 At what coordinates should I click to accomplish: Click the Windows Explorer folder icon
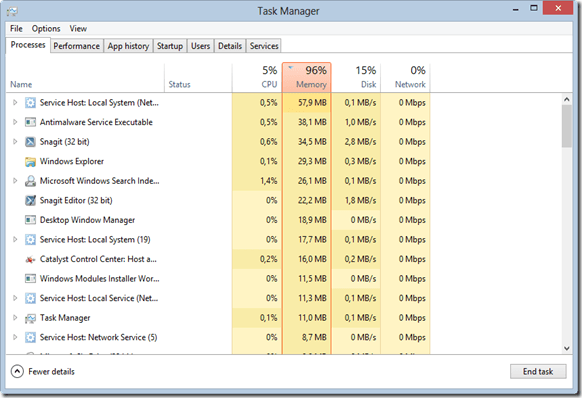[x=30, y=162]
